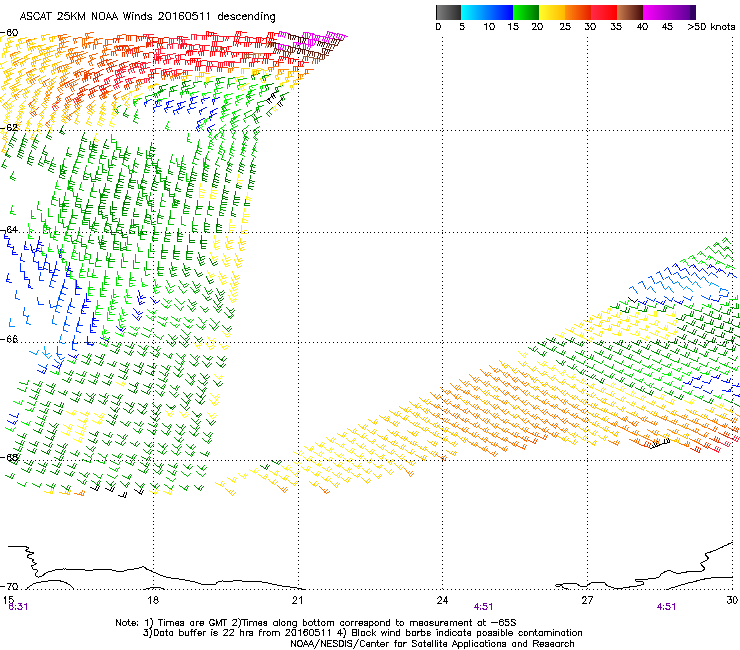Pick the red 30-35 knots legend swatch

[x=604, y=12]
